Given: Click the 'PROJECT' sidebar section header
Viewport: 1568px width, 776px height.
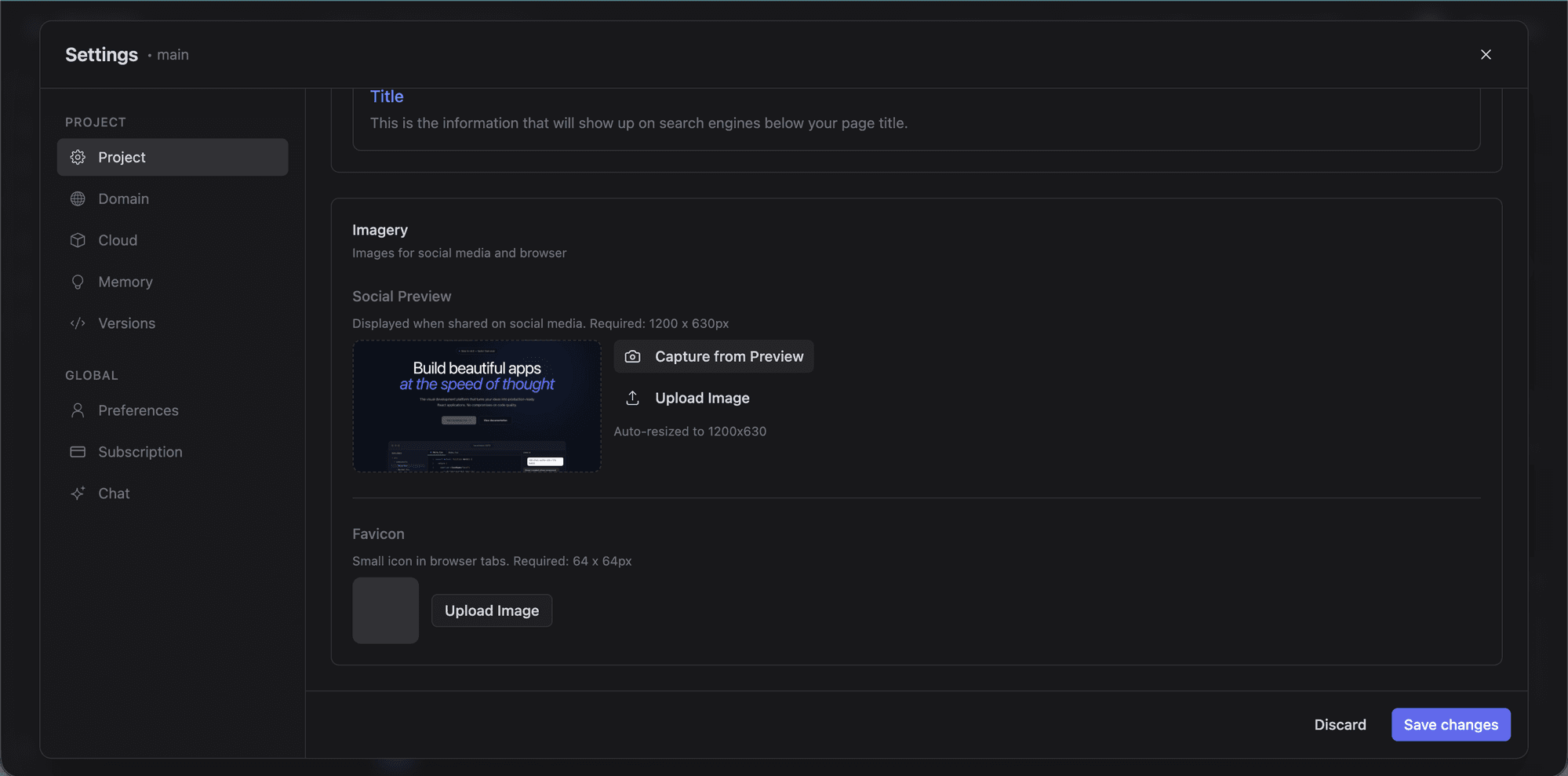Looking at the screenshot, I should tap(96, 122).
